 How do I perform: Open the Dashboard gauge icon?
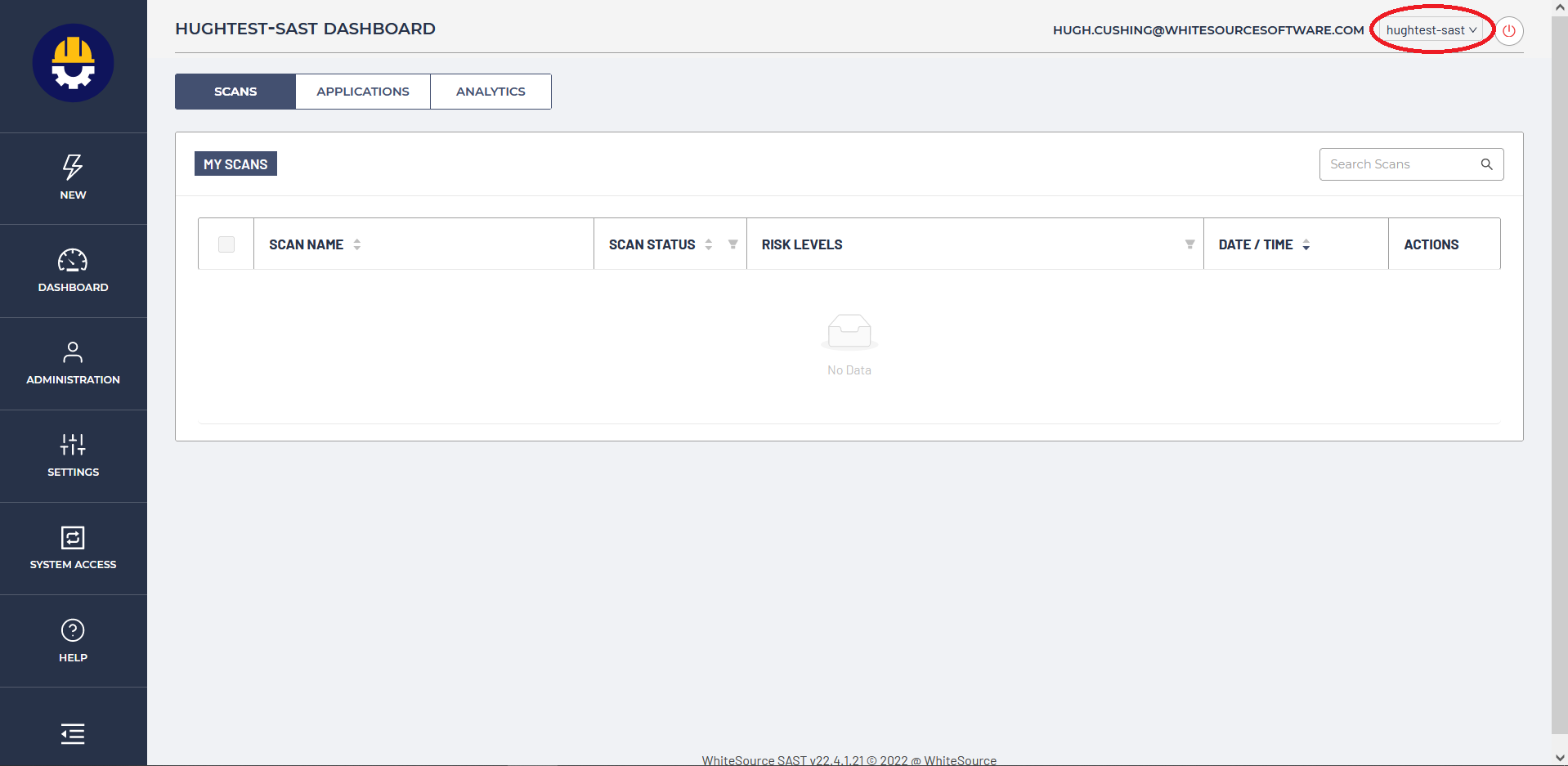click(x=73, y=261)
